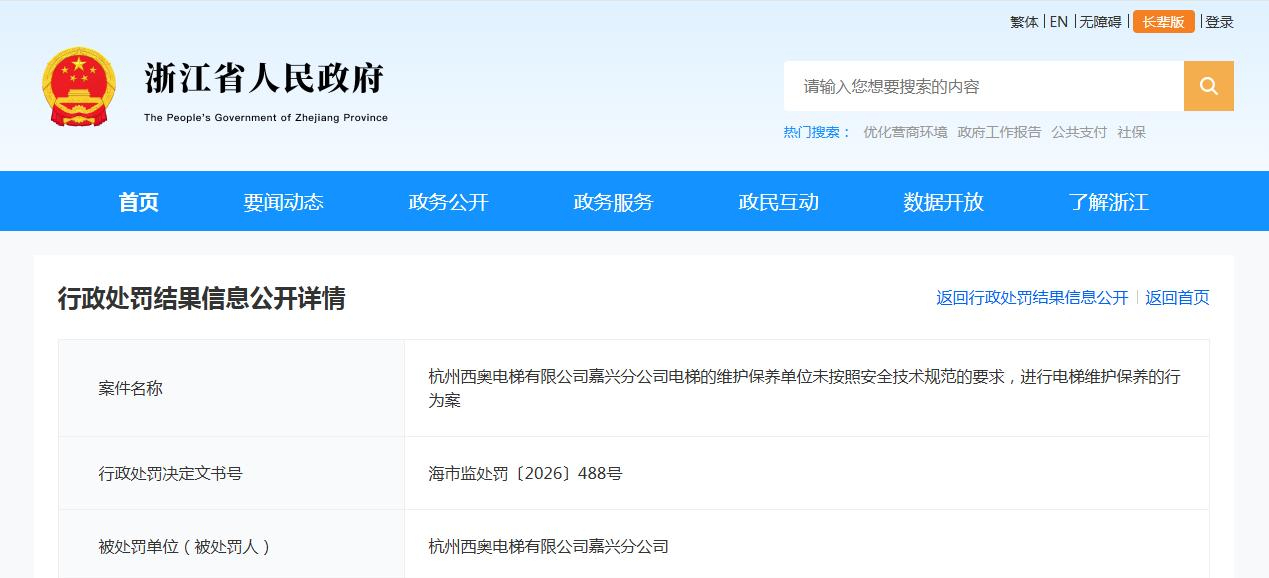Open the 政务公开 navigation menu
The image size is (1269, 578).
(448, 202)
